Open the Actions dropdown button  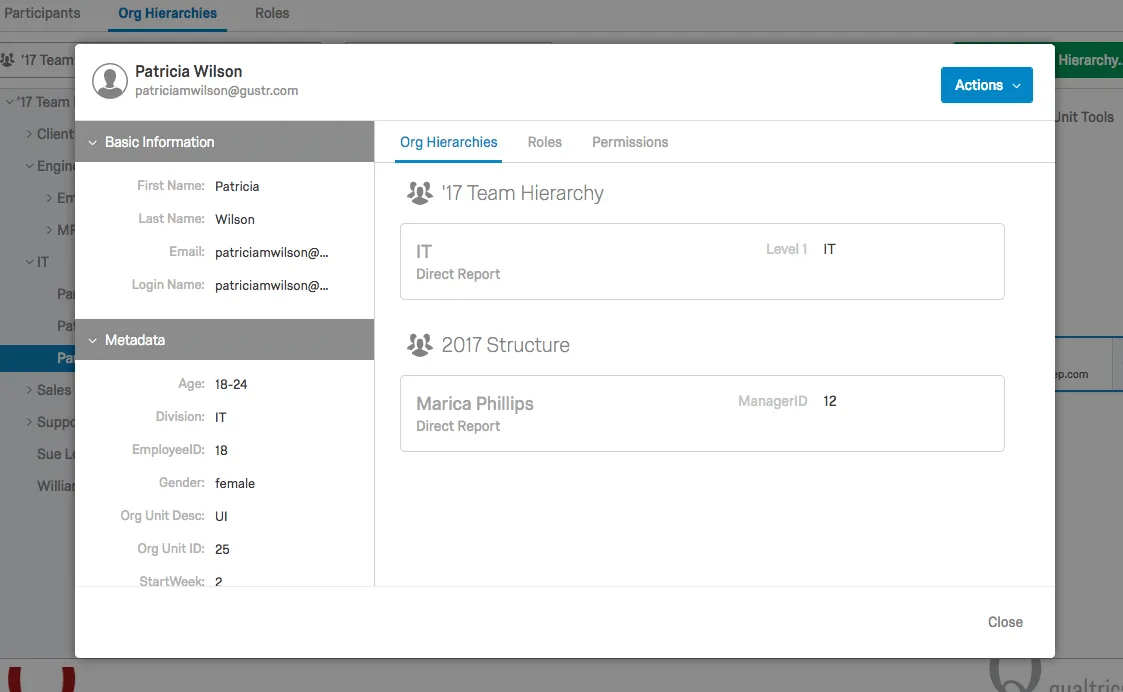pos(986,85)
